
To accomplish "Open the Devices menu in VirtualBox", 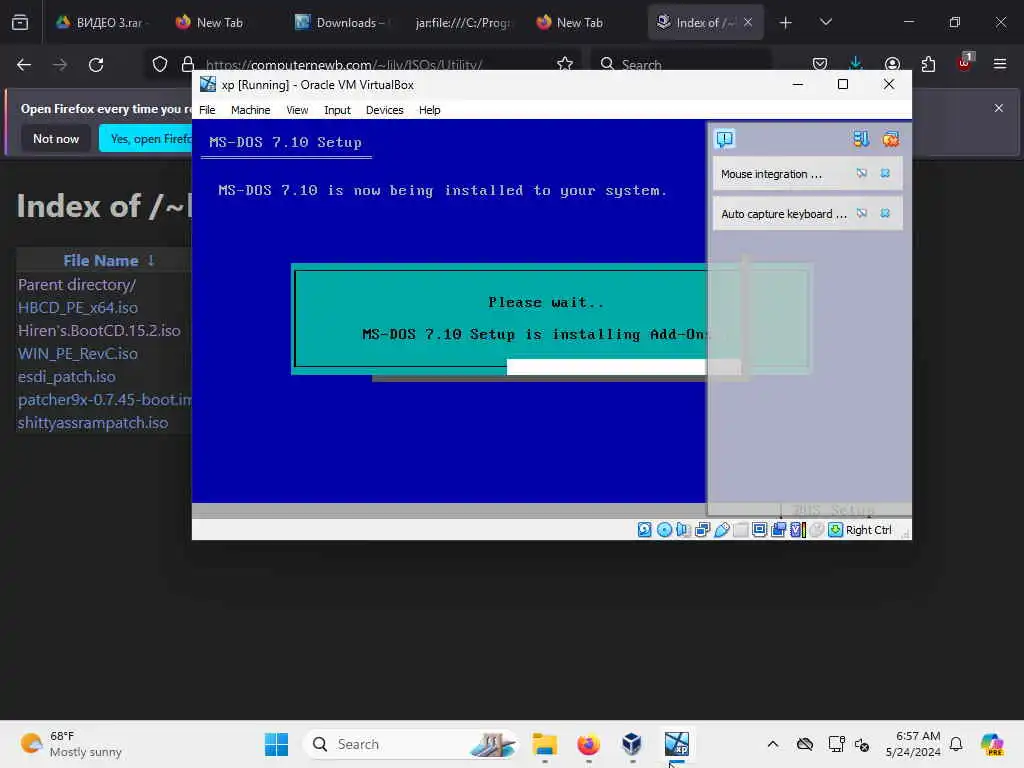I will click(x=385, y=110).
